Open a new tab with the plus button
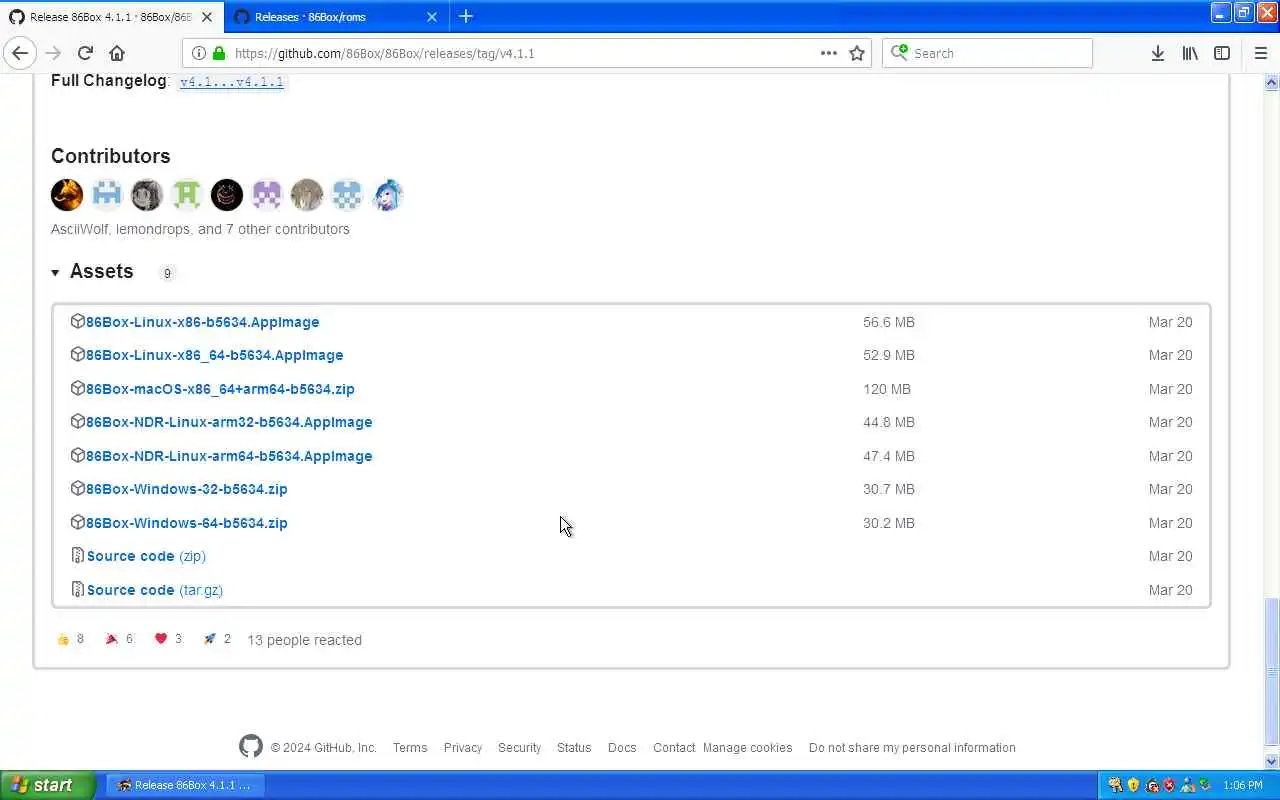Viewport: 1280px width, 800px height. [465, 16]
